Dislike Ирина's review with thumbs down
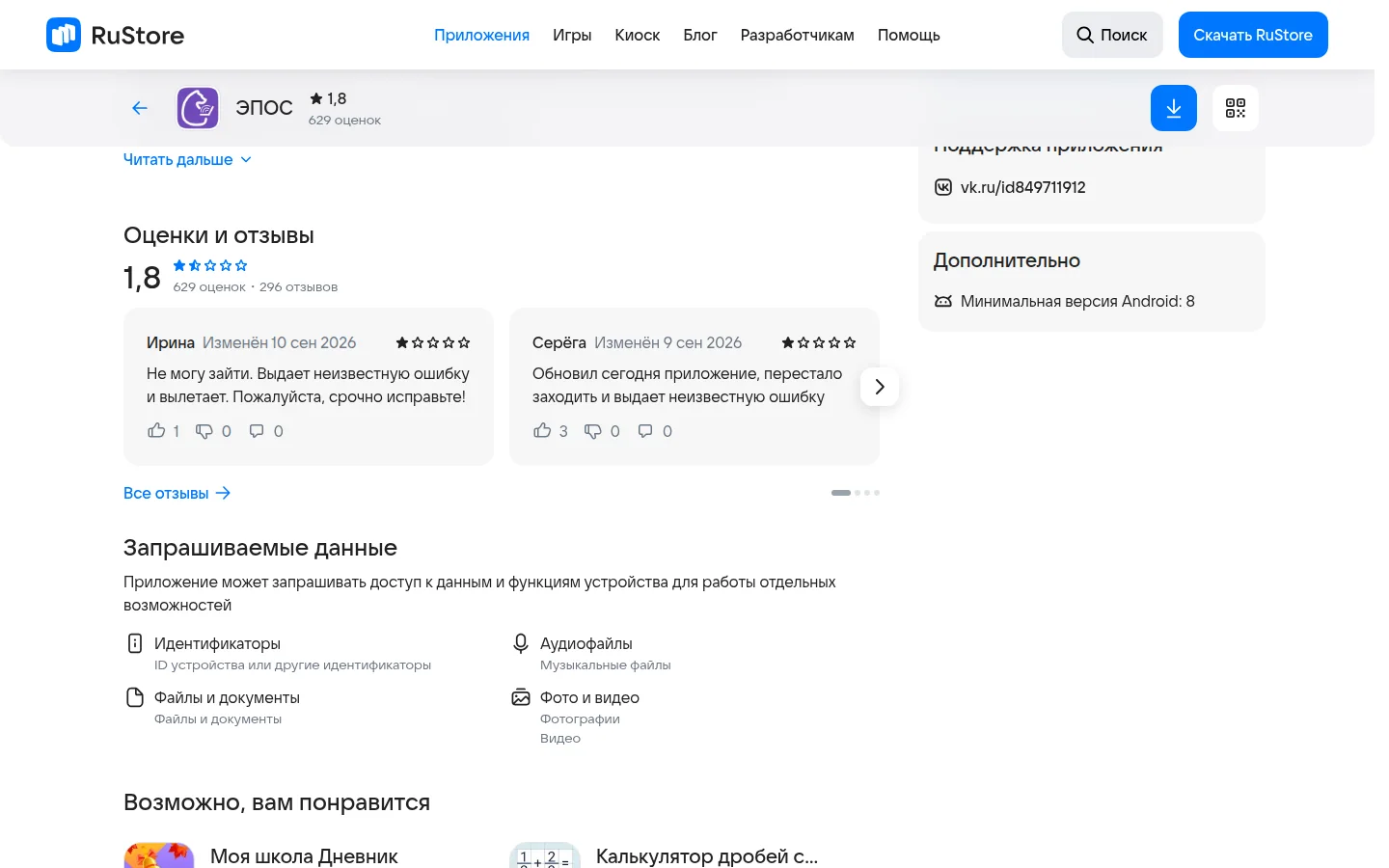This screenshot has width=1389, height=868. (204, 431)
